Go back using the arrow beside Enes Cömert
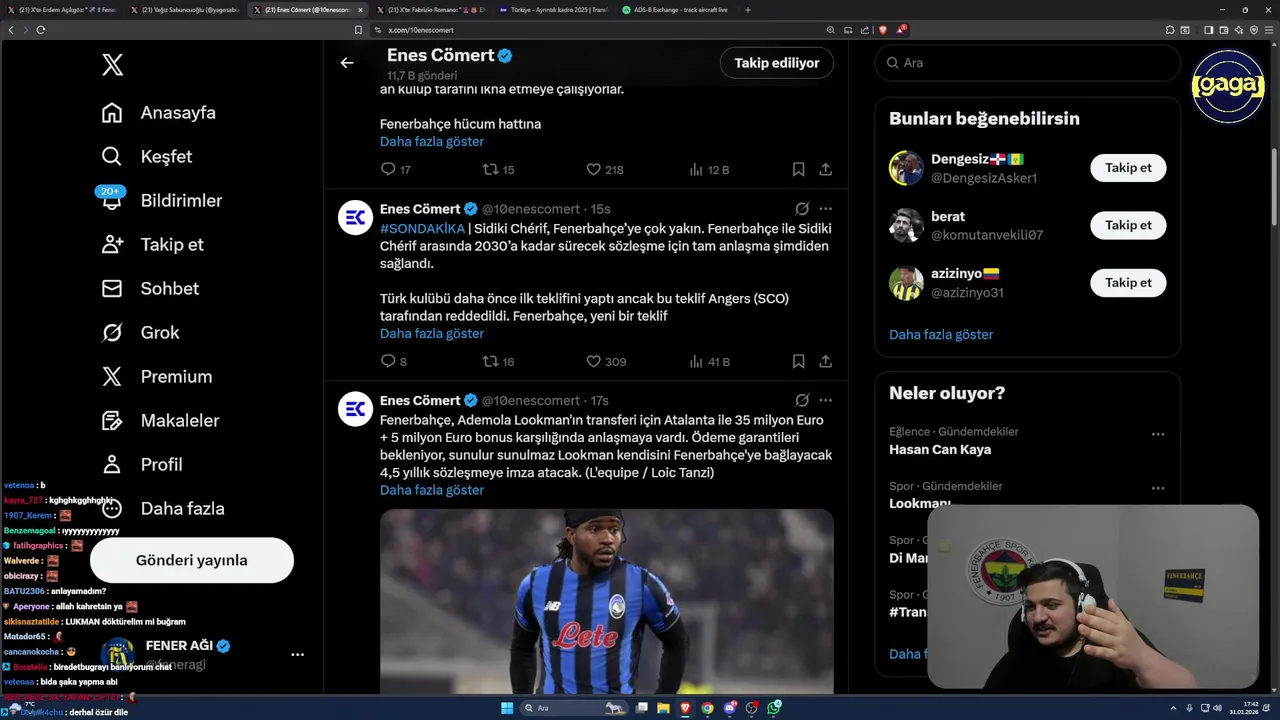This screenshot has height=720, width=1280. [x=347, y=63]
